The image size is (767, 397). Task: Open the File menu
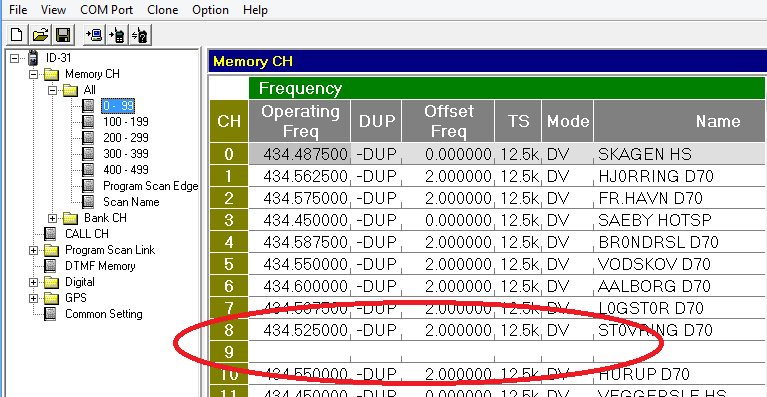[x=18, y=10]
